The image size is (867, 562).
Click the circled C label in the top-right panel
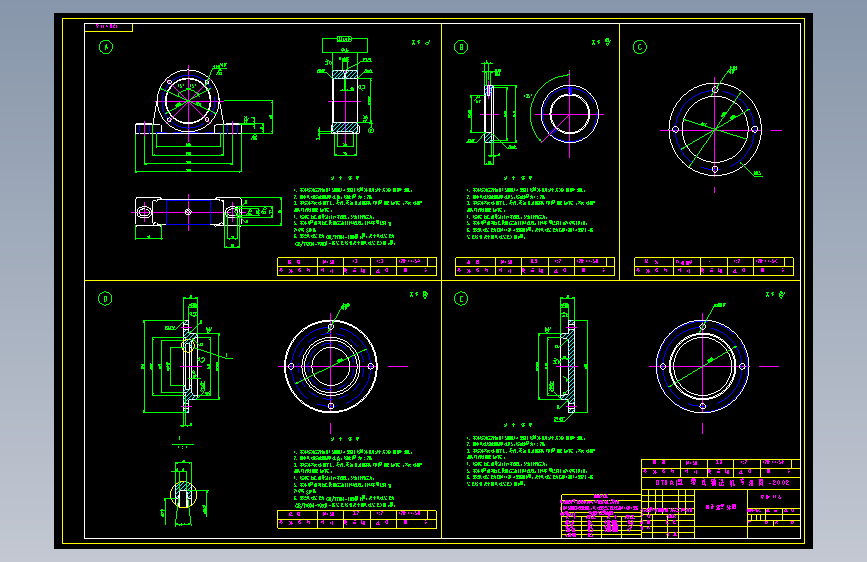click(640, 47)
